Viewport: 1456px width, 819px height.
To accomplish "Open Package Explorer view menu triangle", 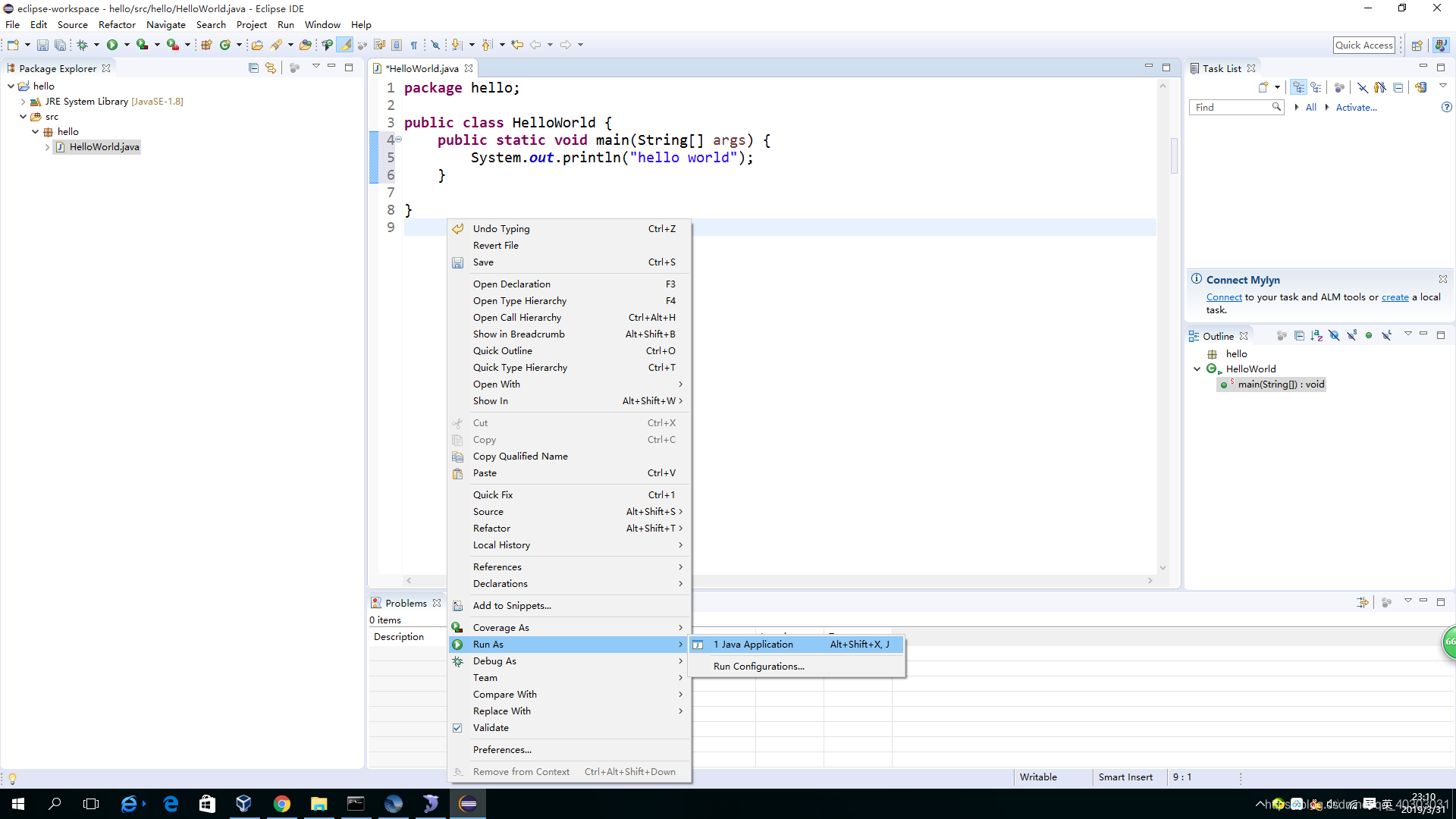I will [315, 67].
